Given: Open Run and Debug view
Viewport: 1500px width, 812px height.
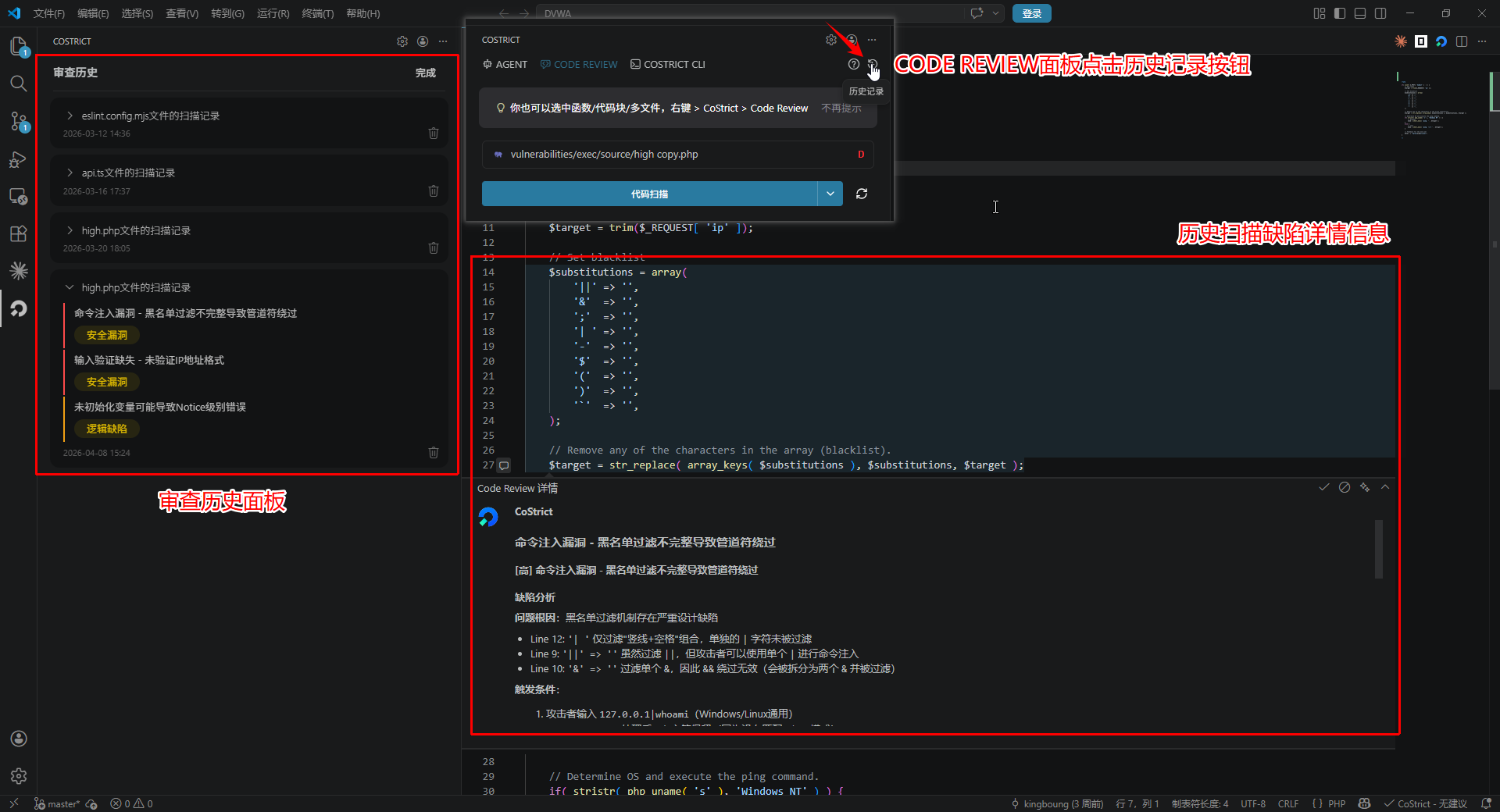Looking at the screenshot, I should click(18, 159).
